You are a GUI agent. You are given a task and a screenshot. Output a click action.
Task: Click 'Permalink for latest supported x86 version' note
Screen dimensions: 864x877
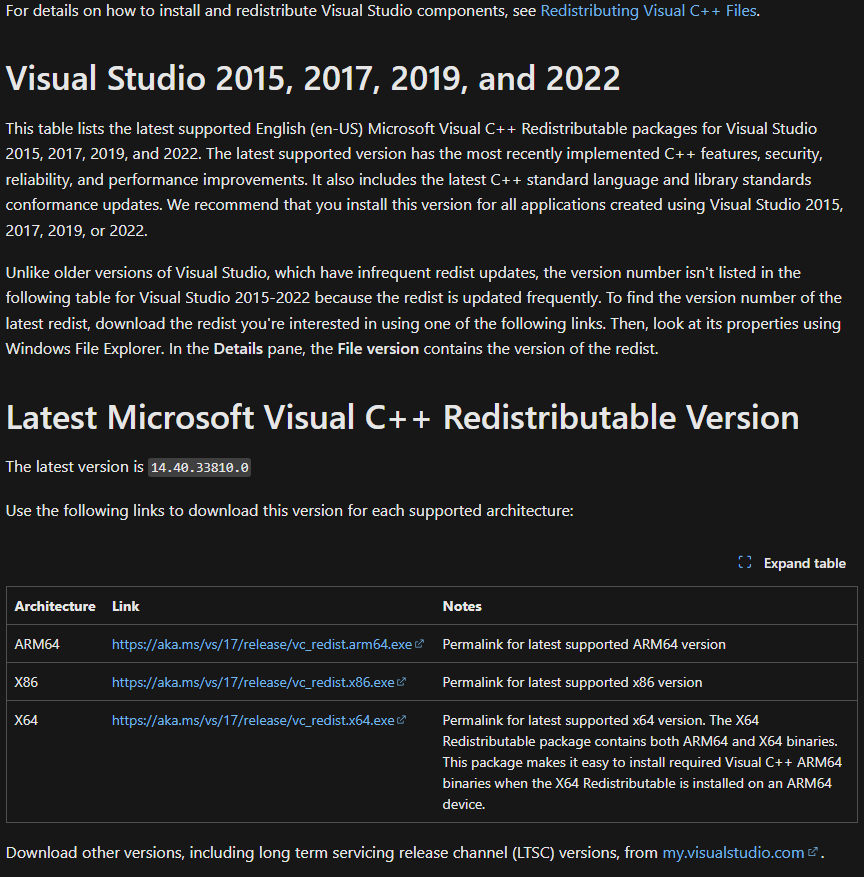572,682
